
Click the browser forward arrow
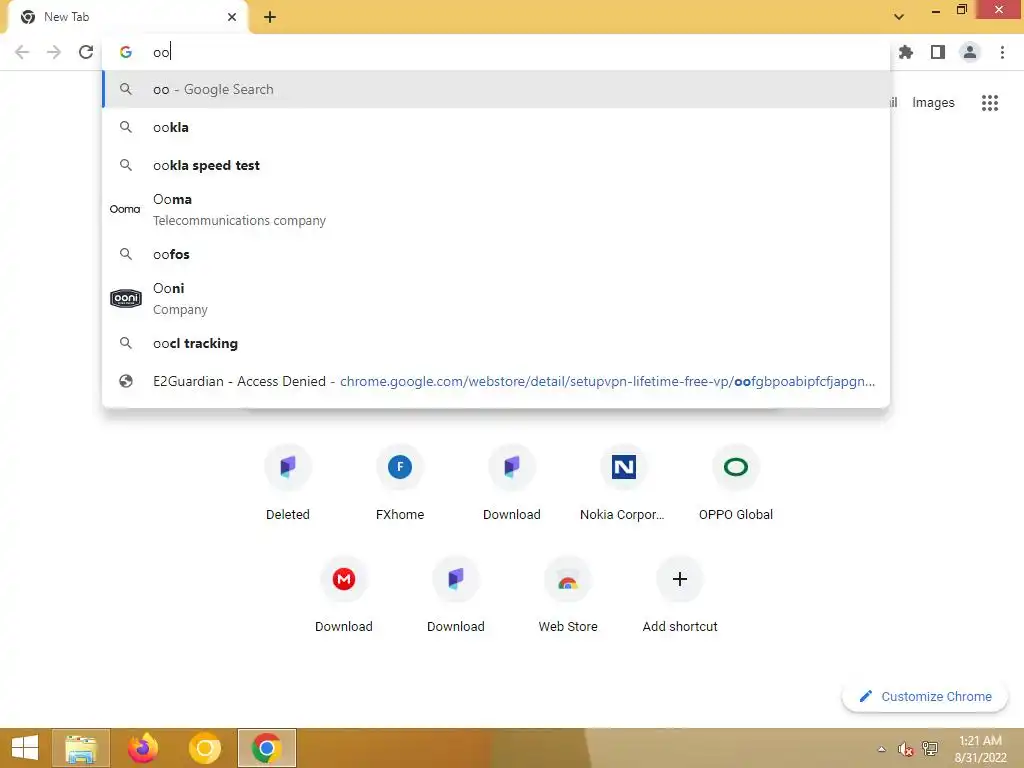click(x=54, y=52)
